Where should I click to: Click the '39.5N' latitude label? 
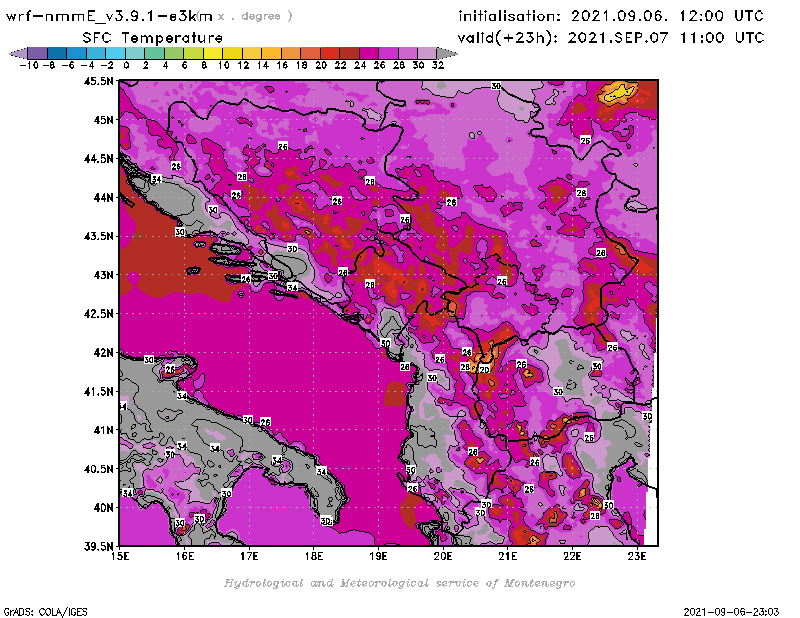click(x=99, y=547)
